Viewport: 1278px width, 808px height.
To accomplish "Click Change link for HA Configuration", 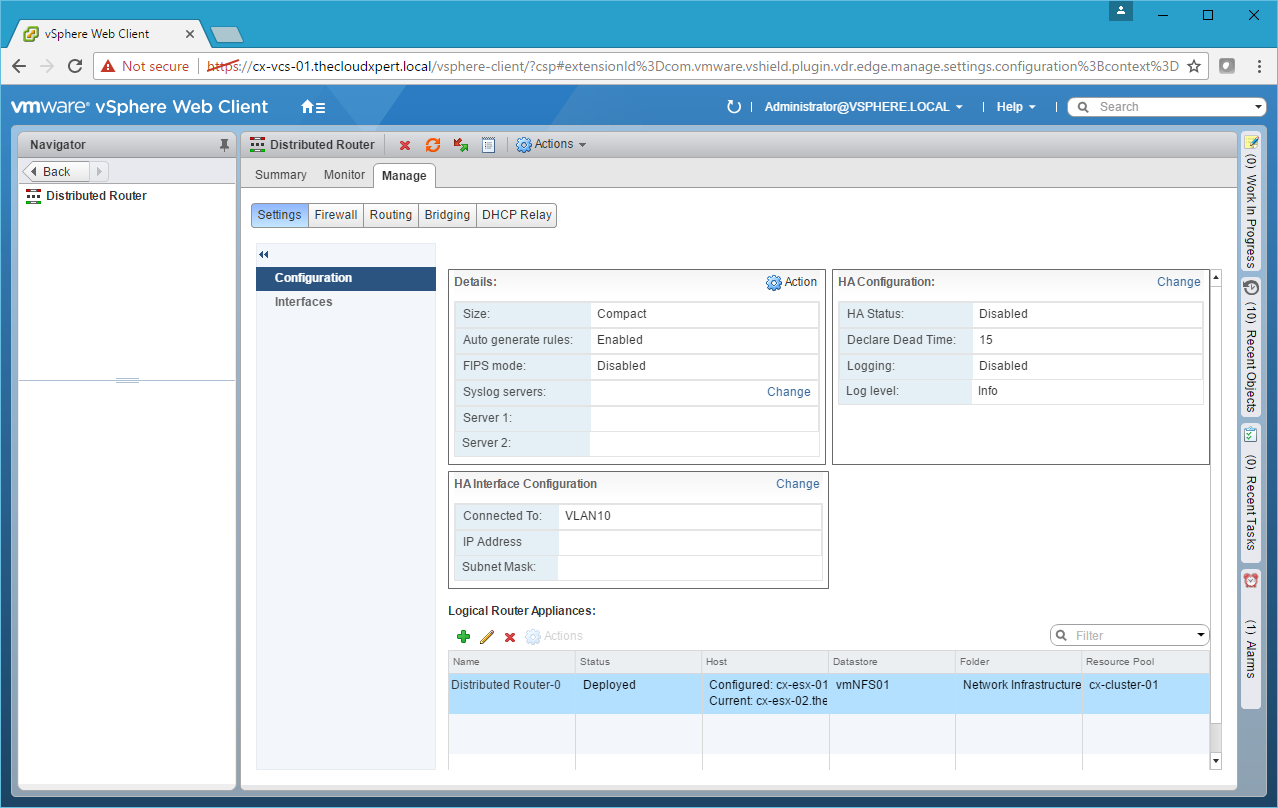I will coord(1178,282).
